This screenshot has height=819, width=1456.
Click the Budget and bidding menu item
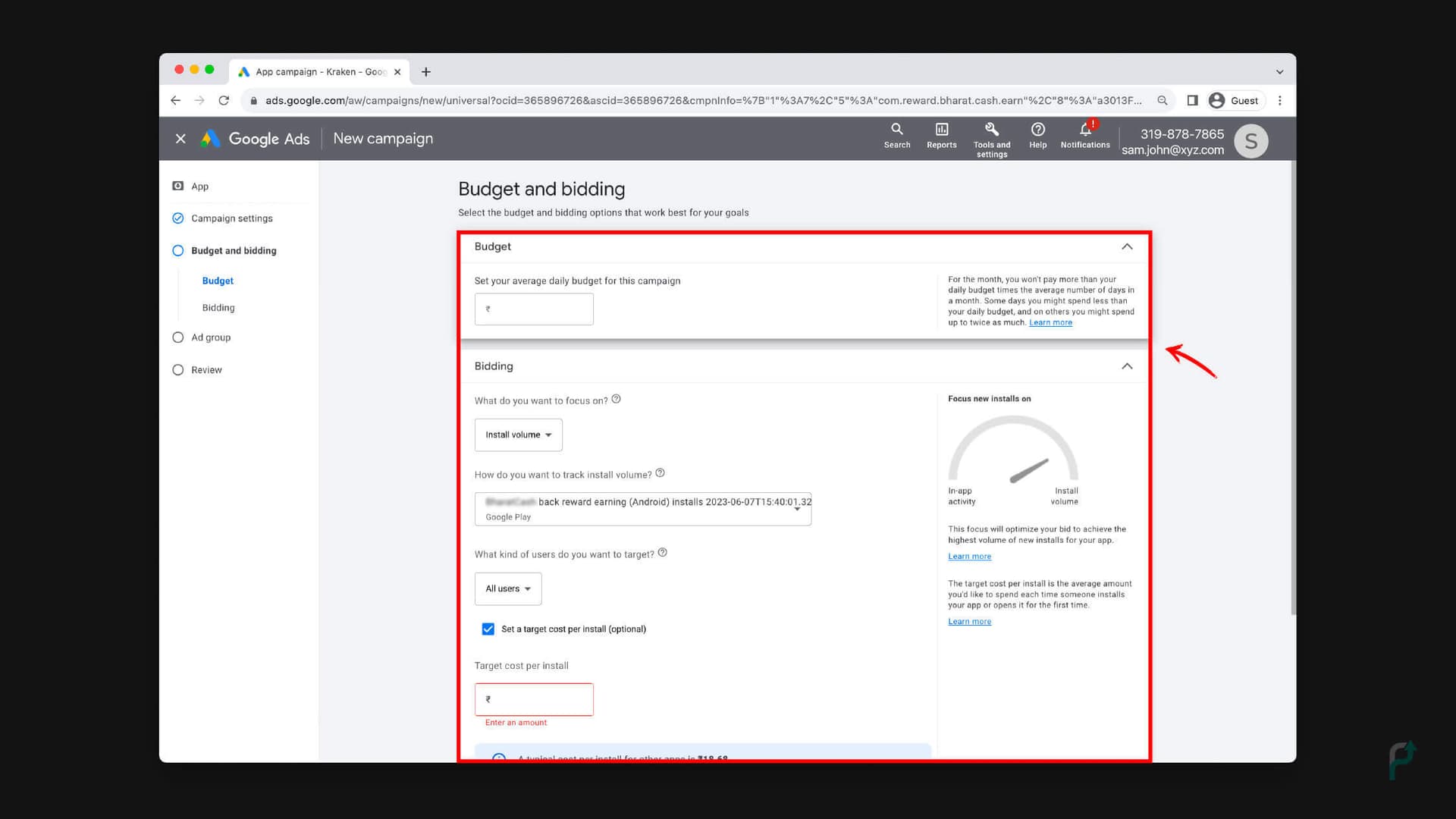coord(234,250)
